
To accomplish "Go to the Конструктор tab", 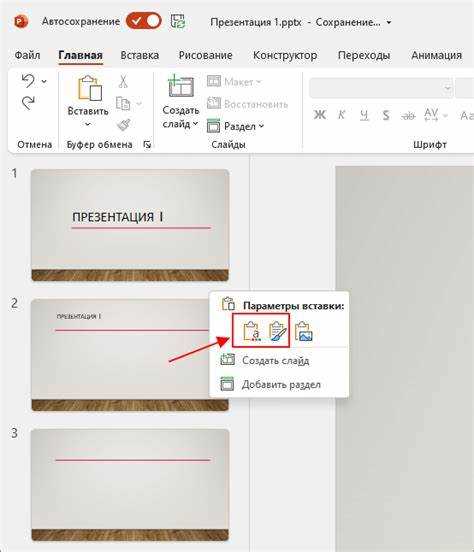I will (285, 55).
